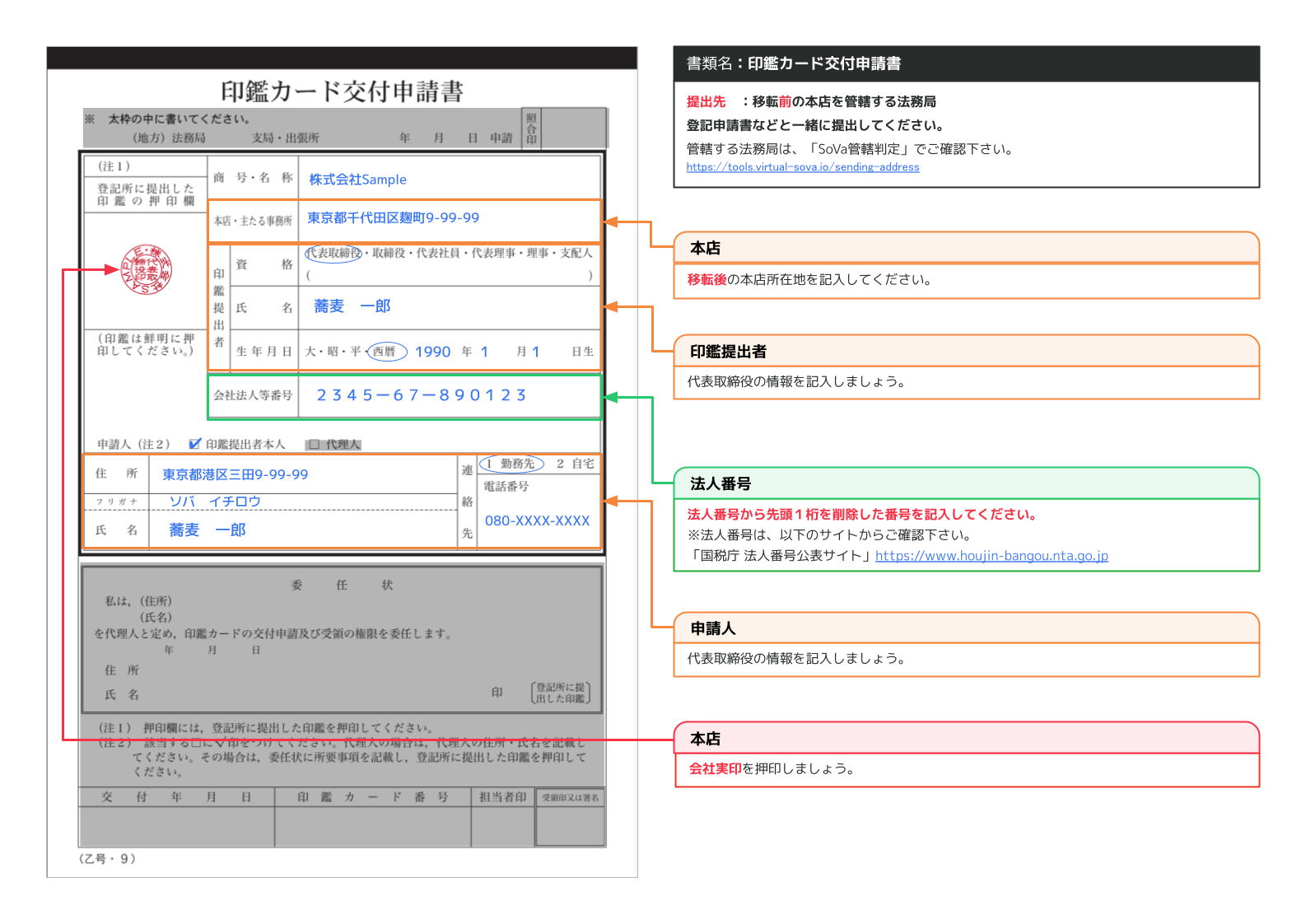This screenshot has width=1306, height=924.
Task: Click the red company seal stamp
Action: pyautogui.click(x=147, y=269)
